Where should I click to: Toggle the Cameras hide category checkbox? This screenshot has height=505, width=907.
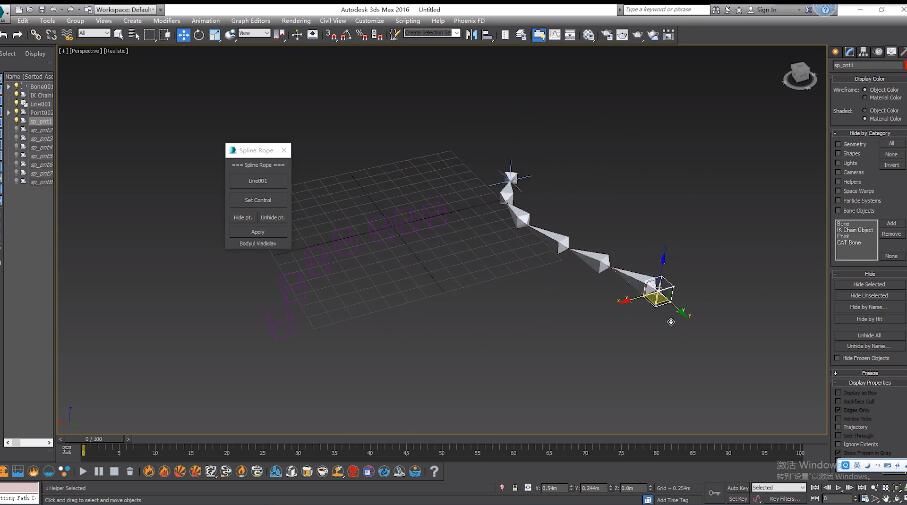(x=838, y=172)
